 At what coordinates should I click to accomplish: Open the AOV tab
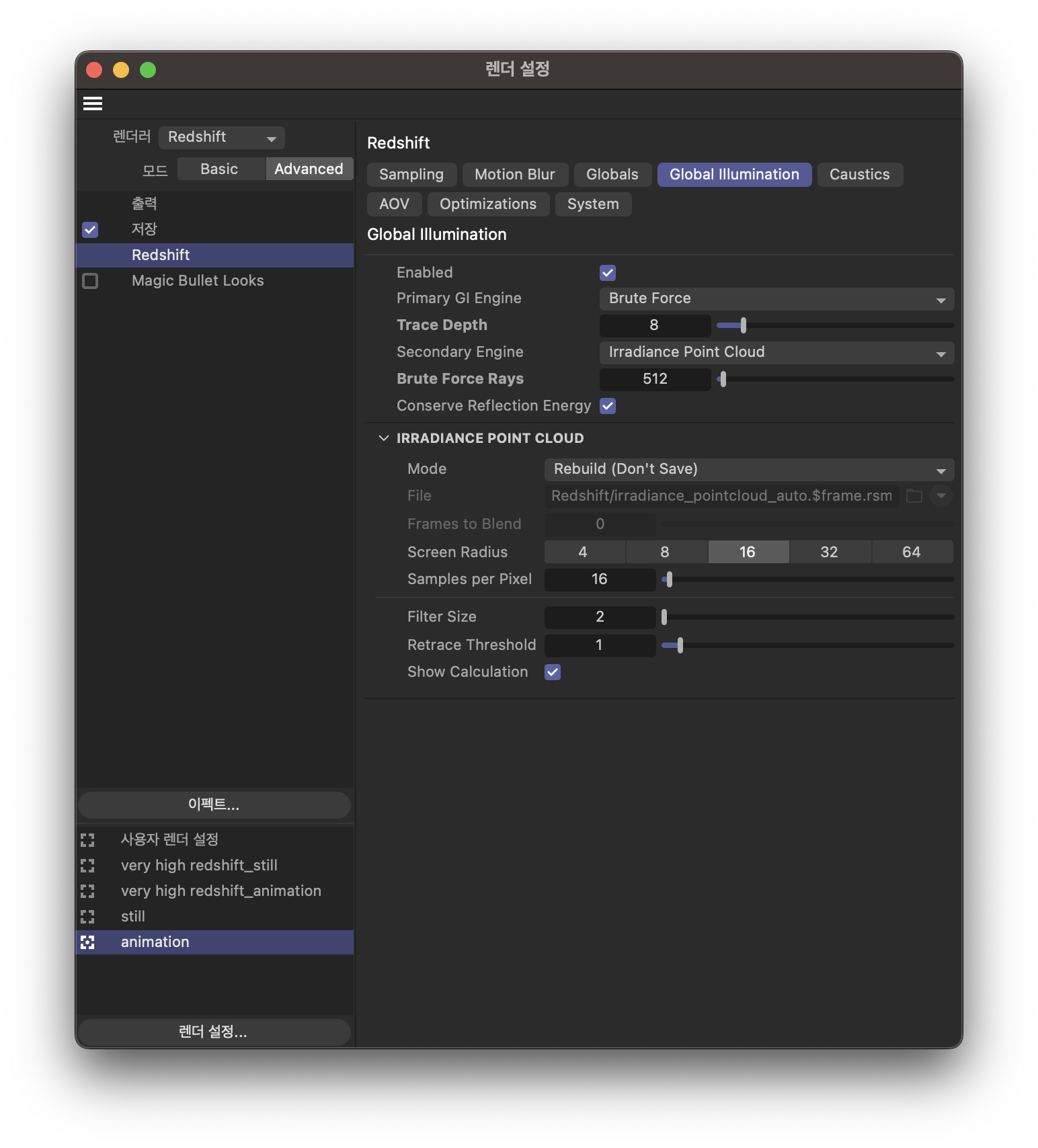pos(394,204)
